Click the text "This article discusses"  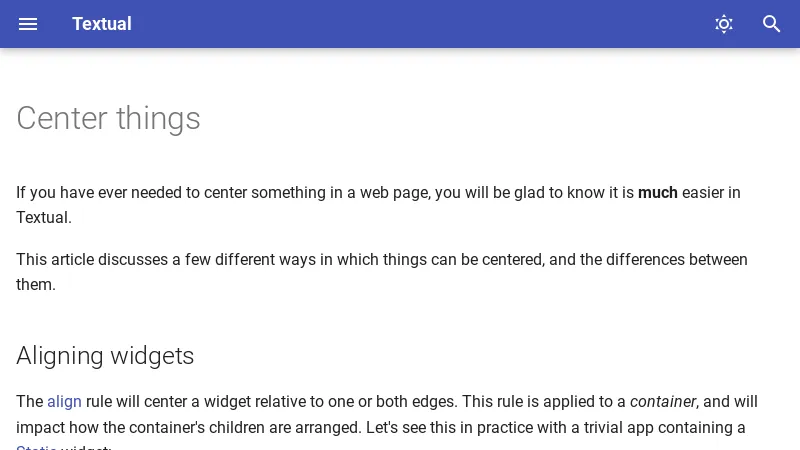pyautogui.click(x=92, y=260)
